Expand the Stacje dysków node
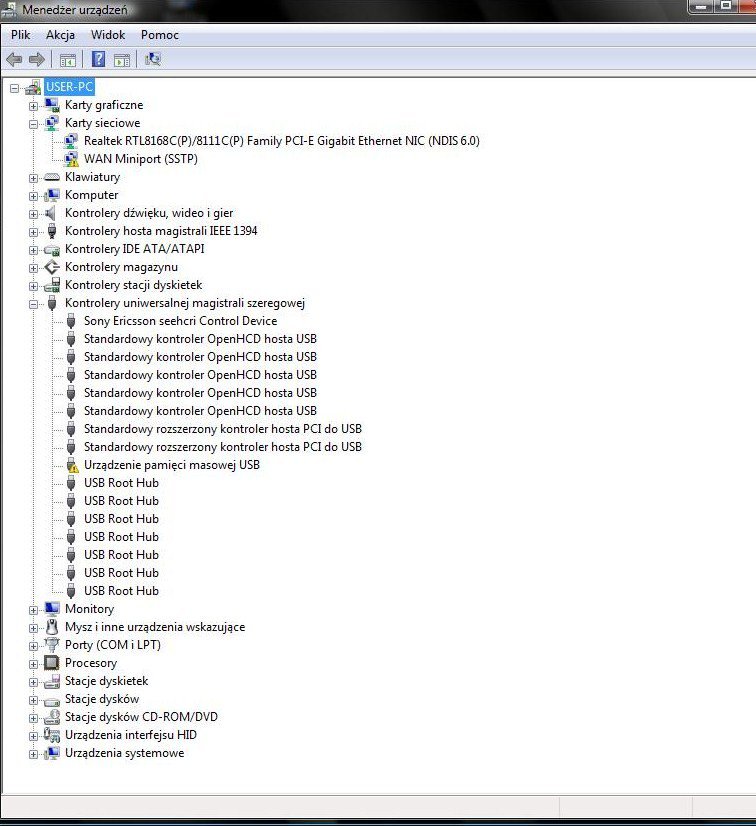The image size is (756, 826). coord(33,700)
